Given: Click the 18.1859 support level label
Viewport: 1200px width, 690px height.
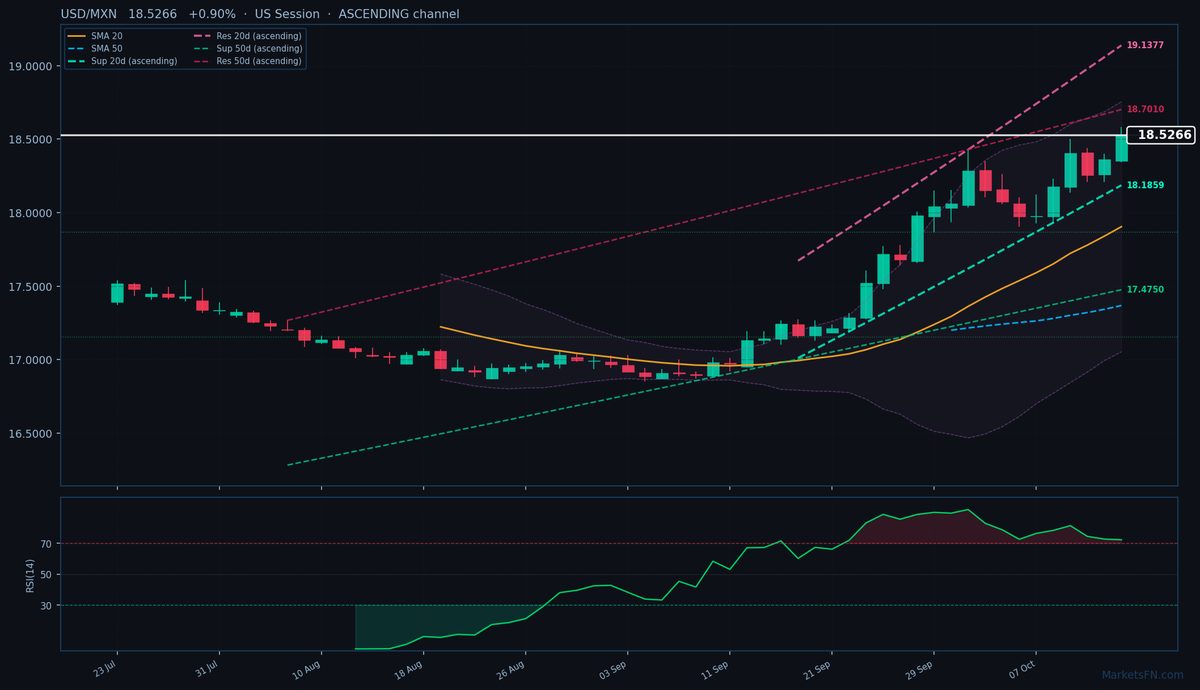Looking at the screenshot, I should [x=1145, y=185].
